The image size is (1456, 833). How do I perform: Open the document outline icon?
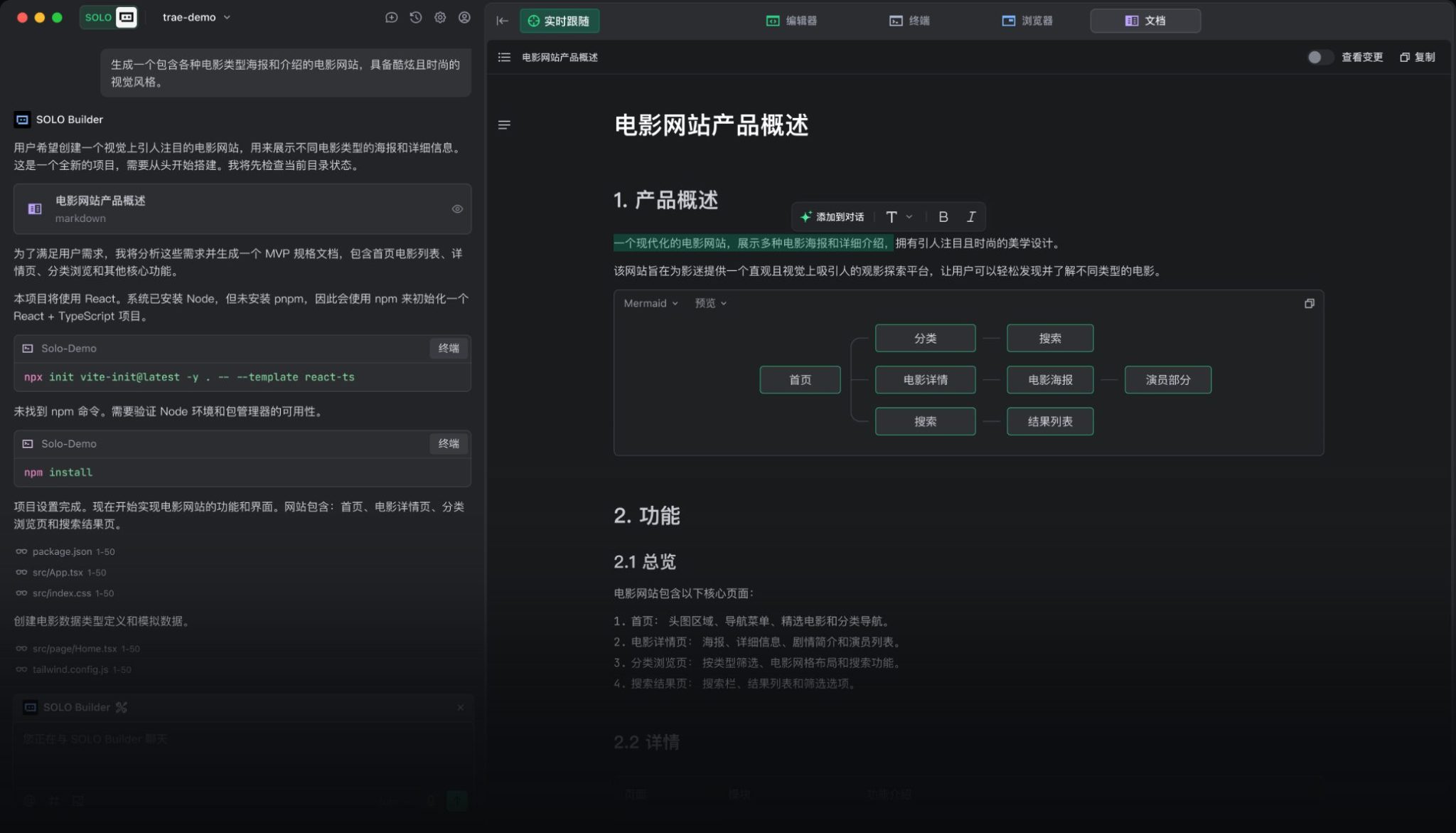pos(504,125)
